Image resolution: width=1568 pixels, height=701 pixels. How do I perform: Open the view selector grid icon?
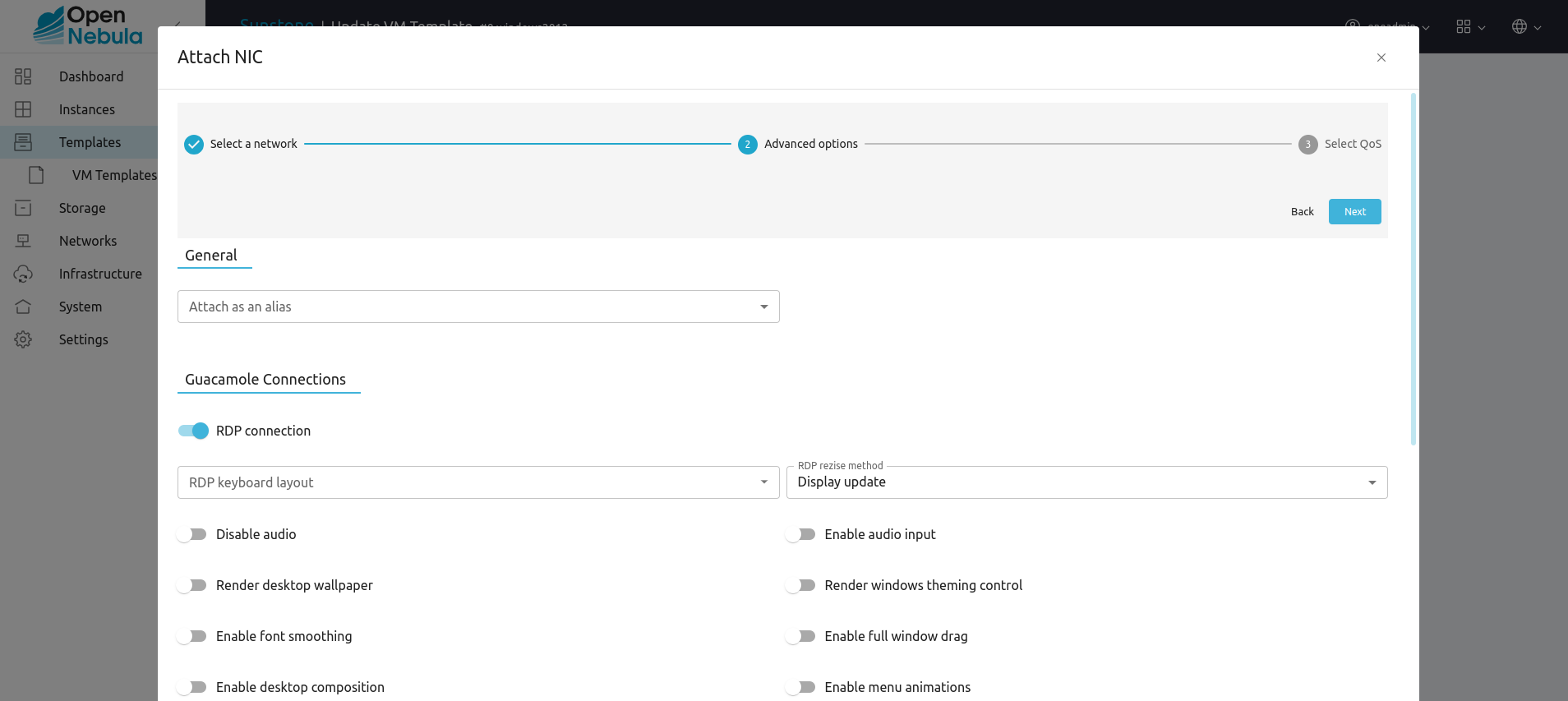coord(1464,27)
